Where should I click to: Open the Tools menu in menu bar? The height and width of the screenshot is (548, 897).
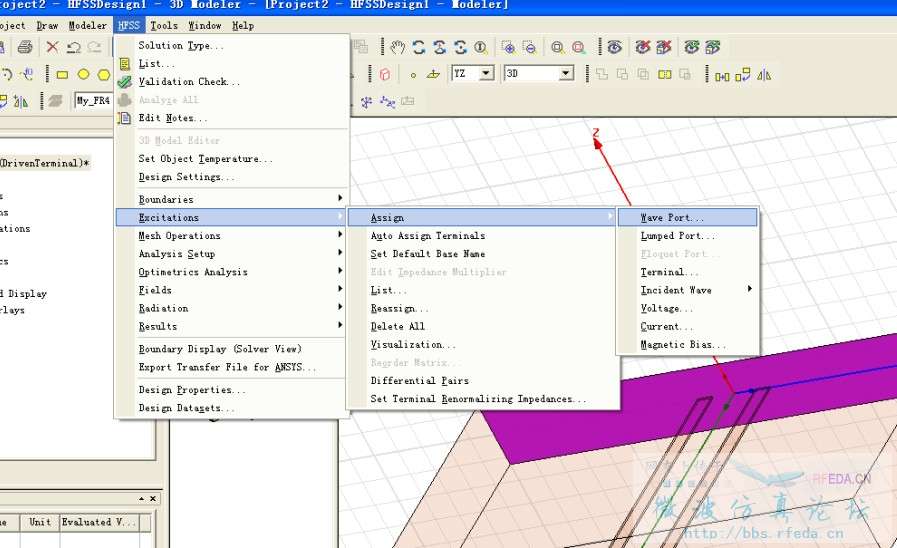[x=164, y=25]
